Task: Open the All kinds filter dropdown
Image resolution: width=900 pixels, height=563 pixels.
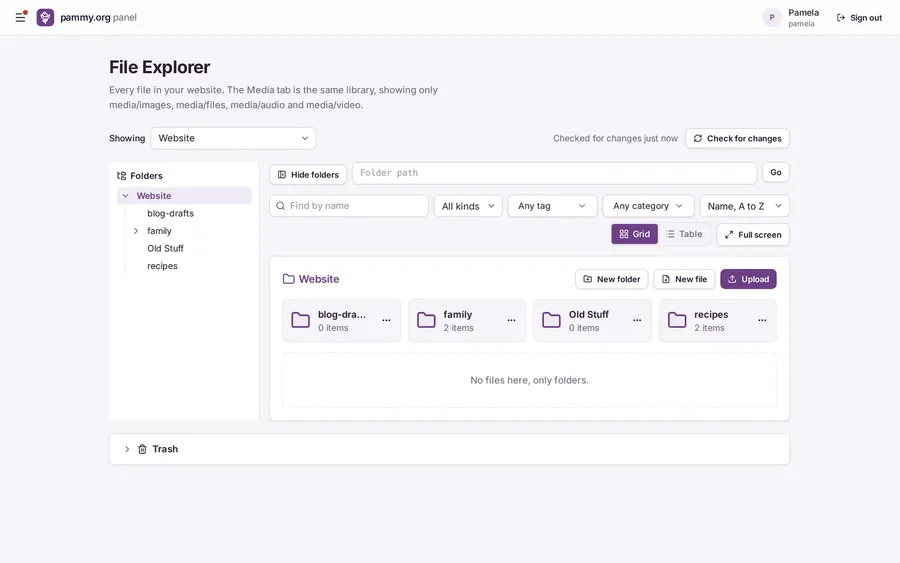Action: tap(468, 206)
